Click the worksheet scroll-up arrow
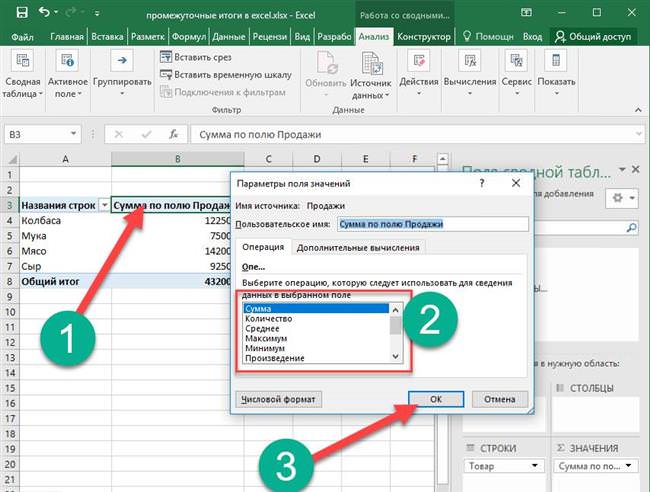 (443, 159)
